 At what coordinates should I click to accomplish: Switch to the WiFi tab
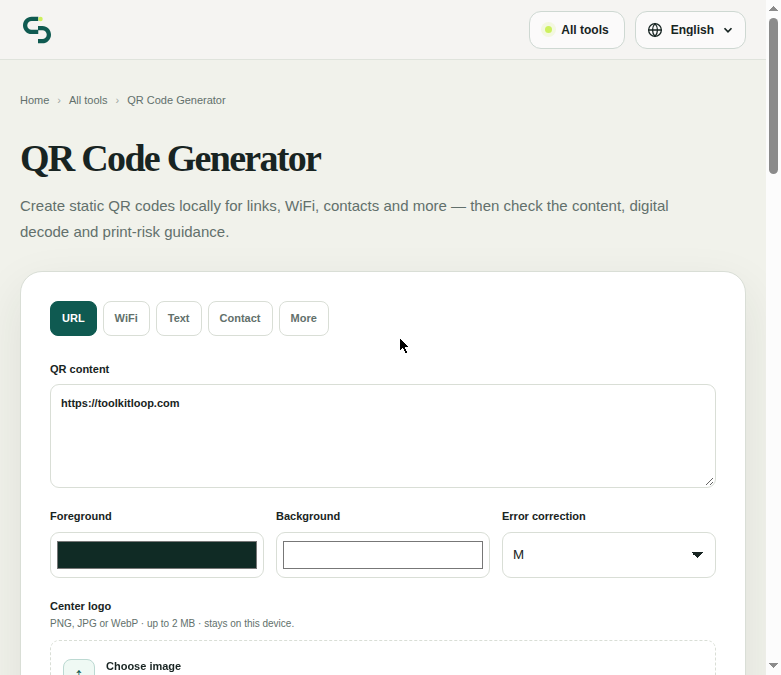126,318
